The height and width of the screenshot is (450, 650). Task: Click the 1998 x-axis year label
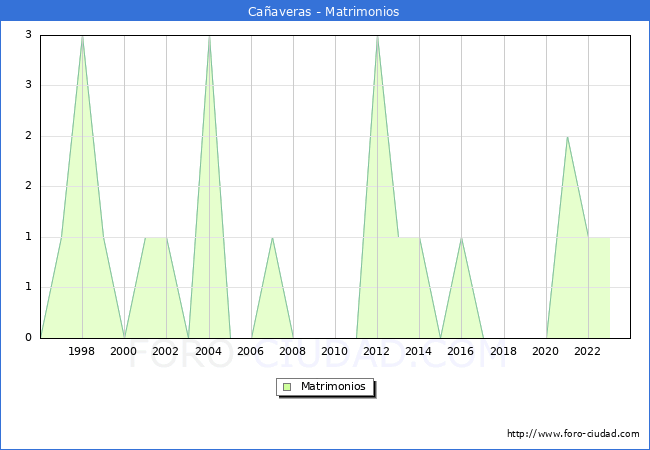pyautogui.click(x=82, y=351)
